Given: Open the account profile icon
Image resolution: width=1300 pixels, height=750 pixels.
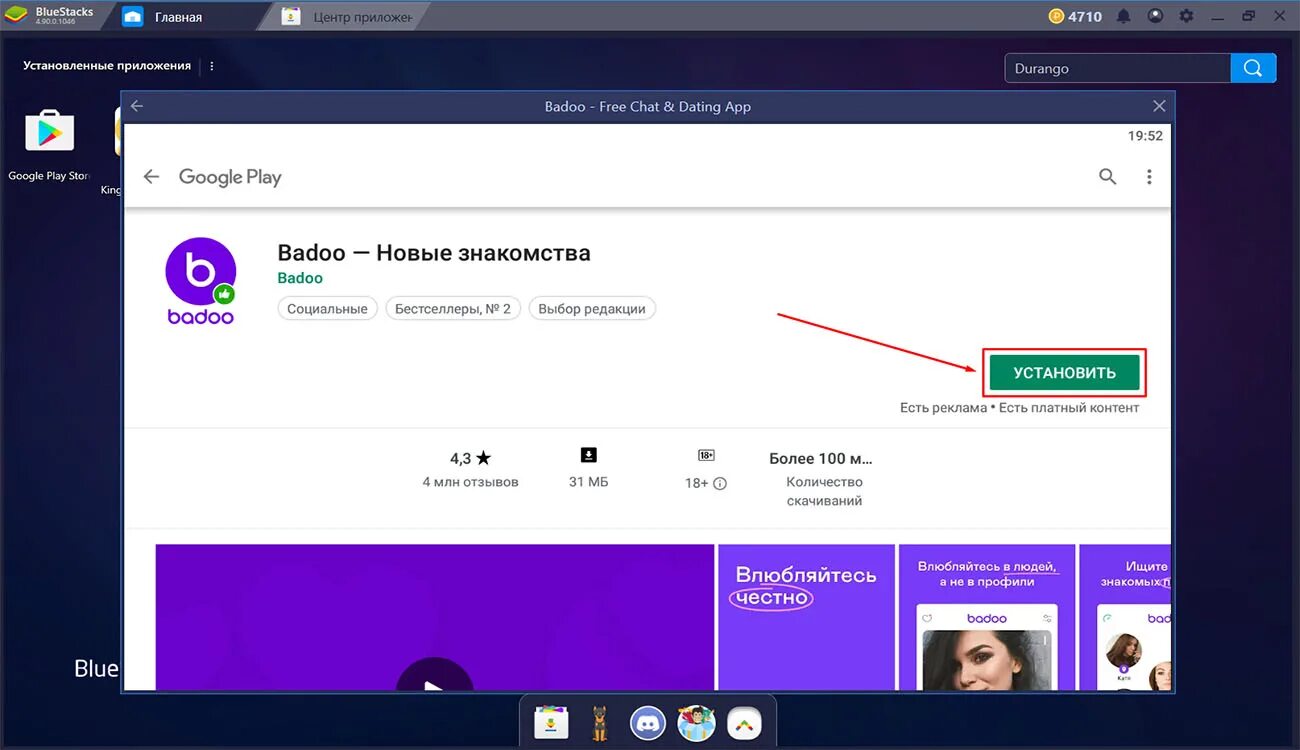Looking at the screenshot, I should click(x=1155, y=16).
